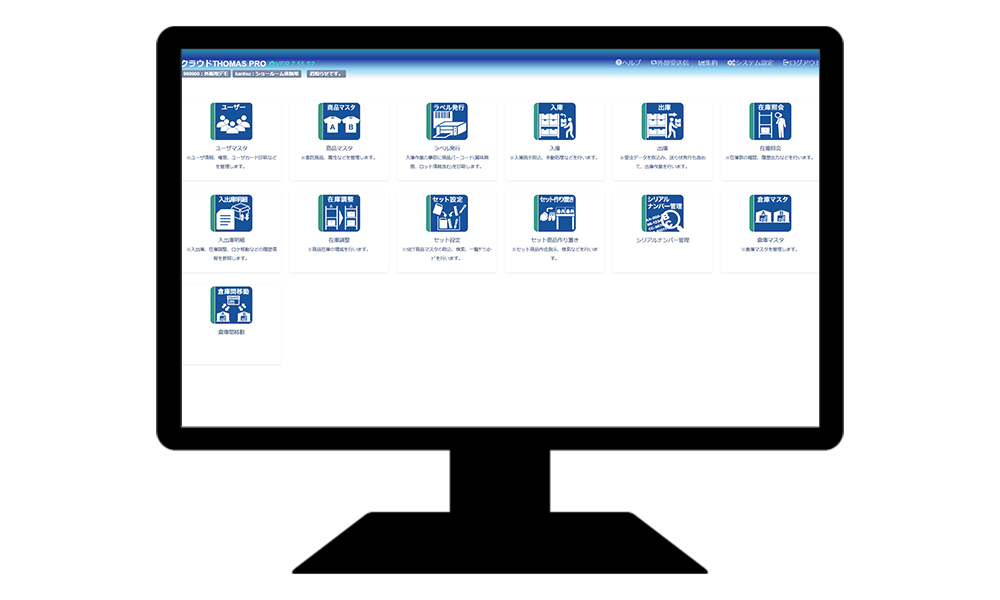Image resolution: width=1000 pixels, height=600 pixels.
Task: Open the シリアルナンバー管理 serial number icon
Action: click(662, 213)
